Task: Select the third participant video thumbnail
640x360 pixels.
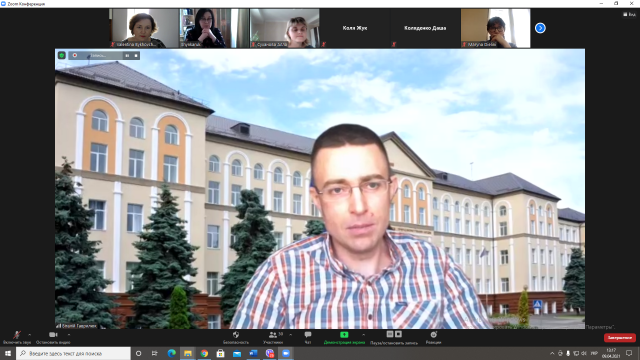Action: (284, 28)
